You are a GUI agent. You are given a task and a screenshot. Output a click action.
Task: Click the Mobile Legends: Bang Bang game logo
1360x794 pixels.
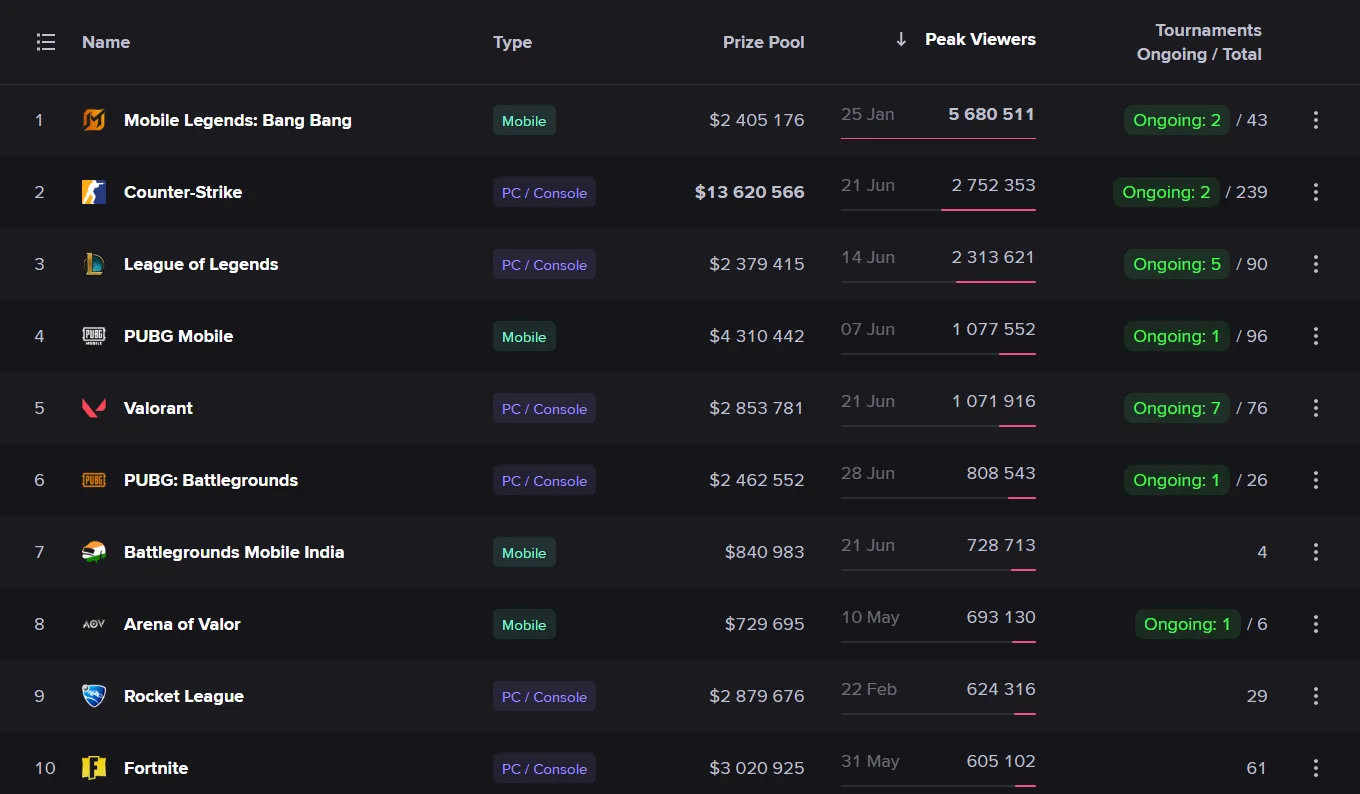[94, 120]
